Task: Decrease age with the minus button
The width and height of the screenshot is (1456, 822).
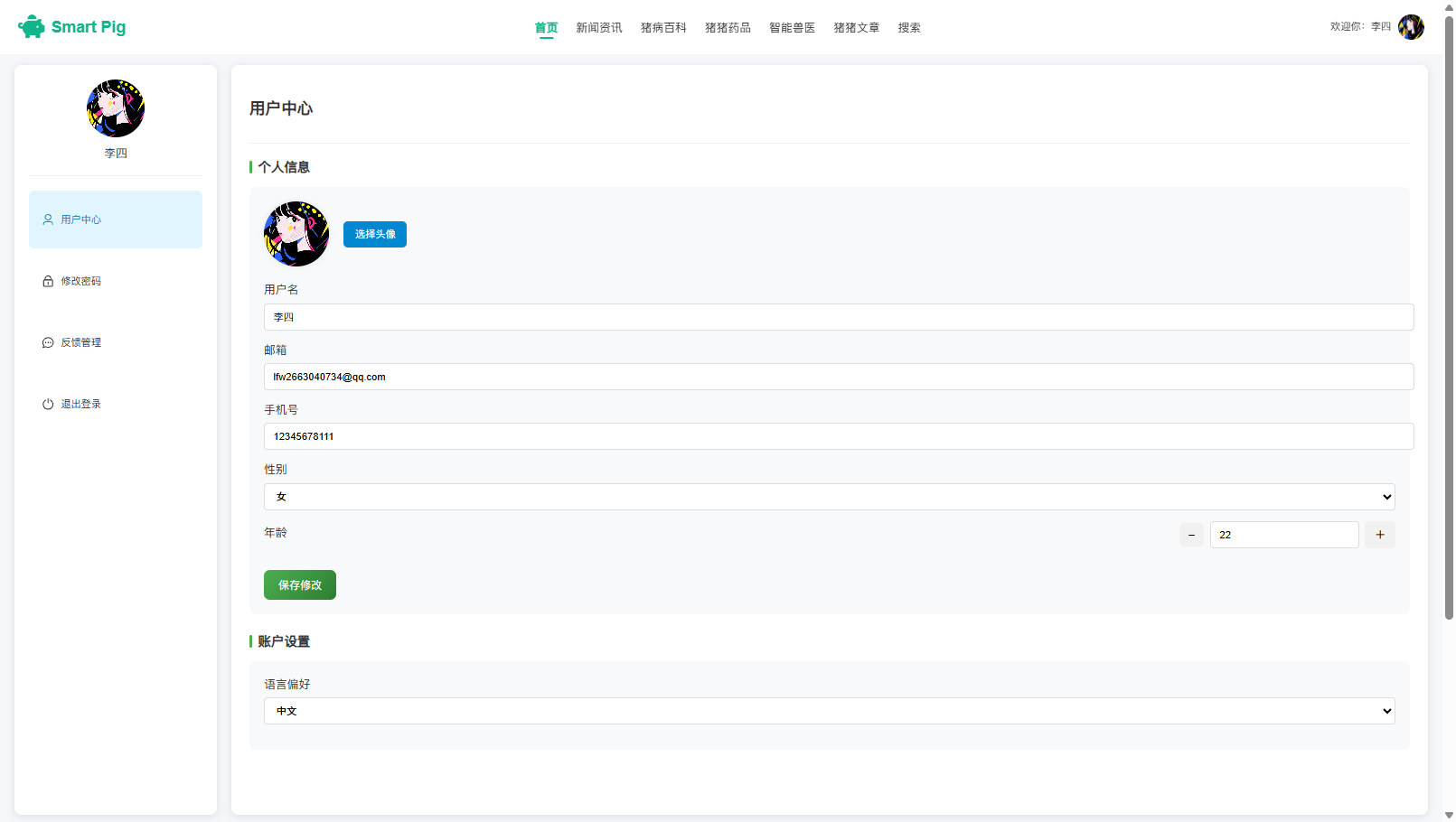Action: (x=1191, y=535)
